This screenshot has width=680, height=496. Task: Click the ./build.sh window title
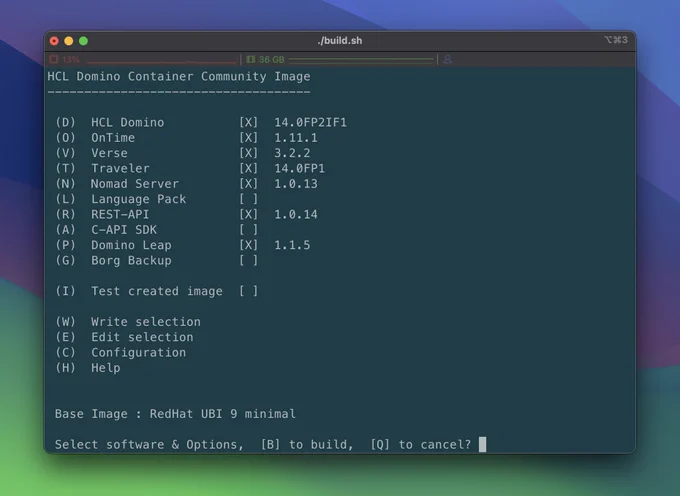pyautogui.click(x=340, y=40)
